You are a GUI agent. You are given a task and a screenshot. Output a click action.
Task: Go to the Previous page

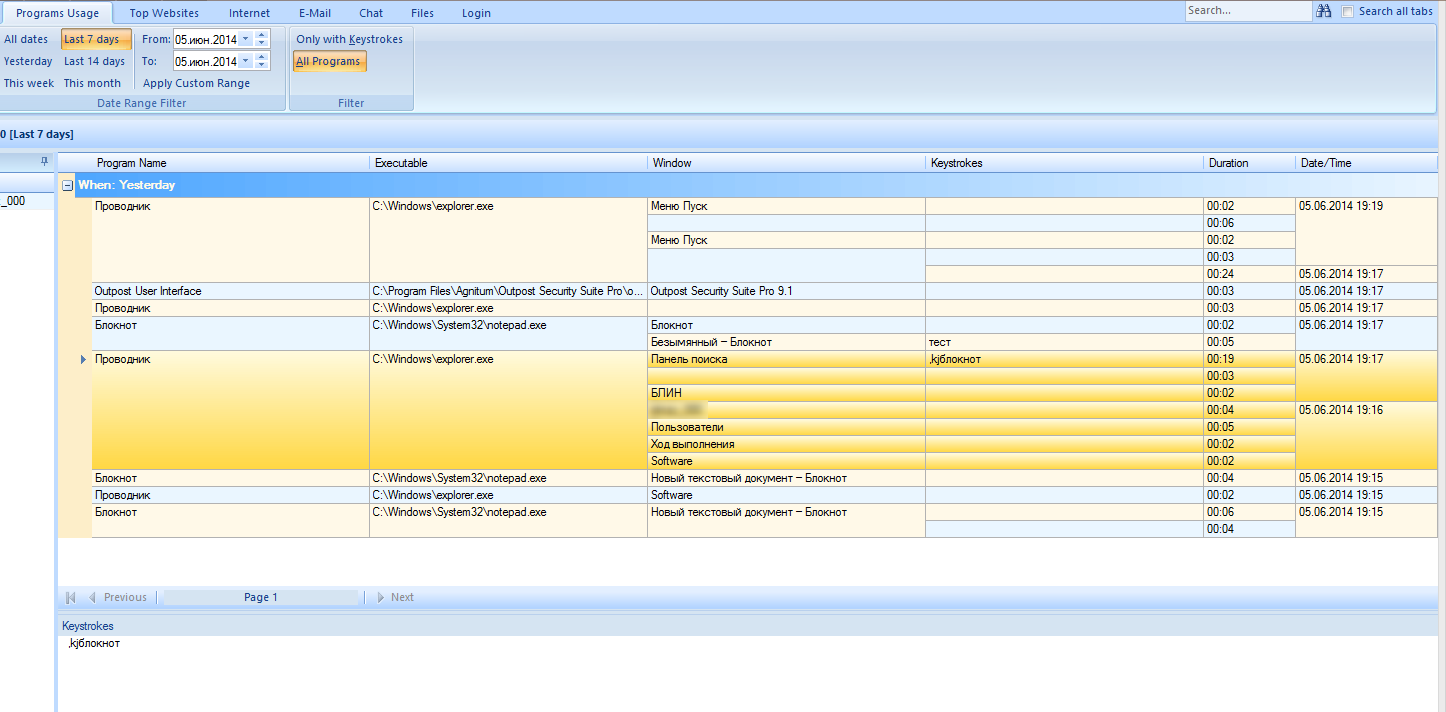tap(118, 598)
